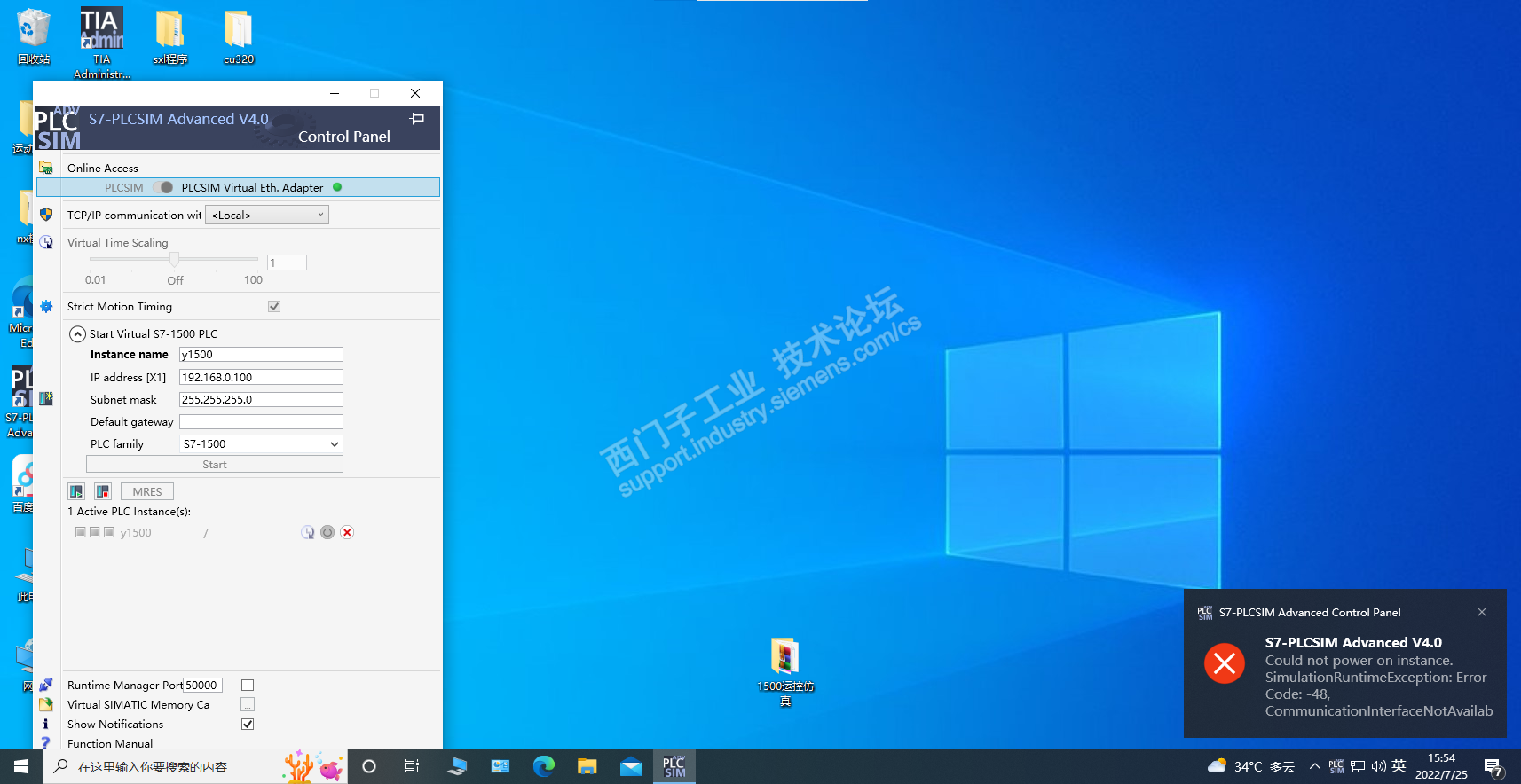Click the Instance name input field
The height and width of the screenshot is (784, 1521).
[x=261, y=354]
